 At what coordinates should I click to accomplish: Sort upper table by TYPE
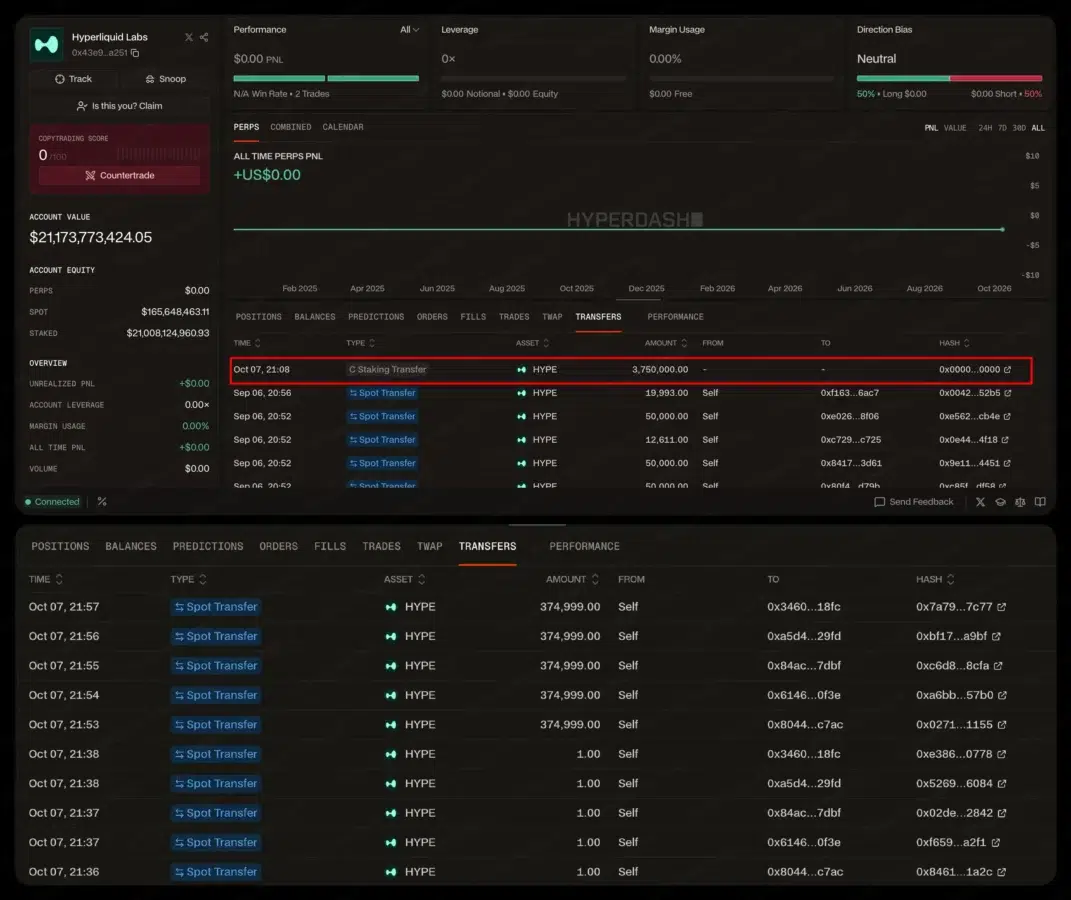point(361,343)
